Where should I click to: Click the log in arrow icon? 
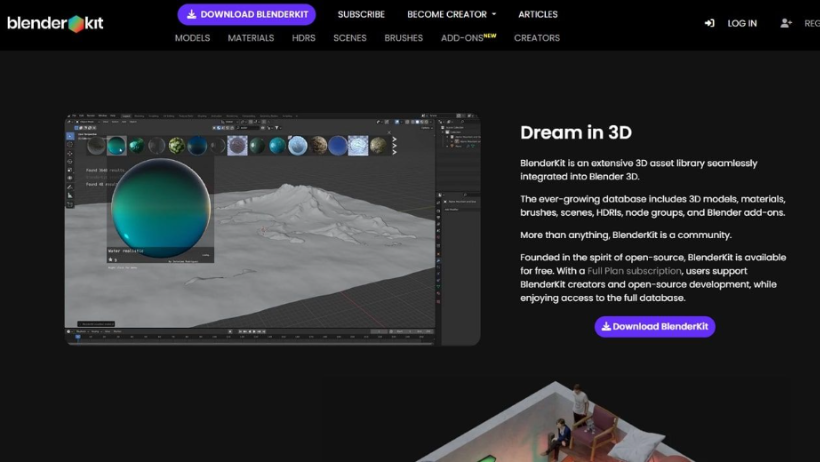[x=709, y=24]
